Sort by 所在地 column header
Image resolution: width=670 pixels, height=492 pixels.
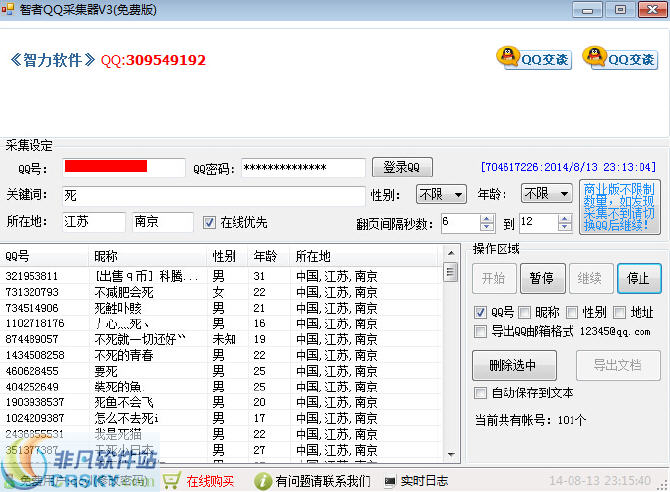(363, 256)
